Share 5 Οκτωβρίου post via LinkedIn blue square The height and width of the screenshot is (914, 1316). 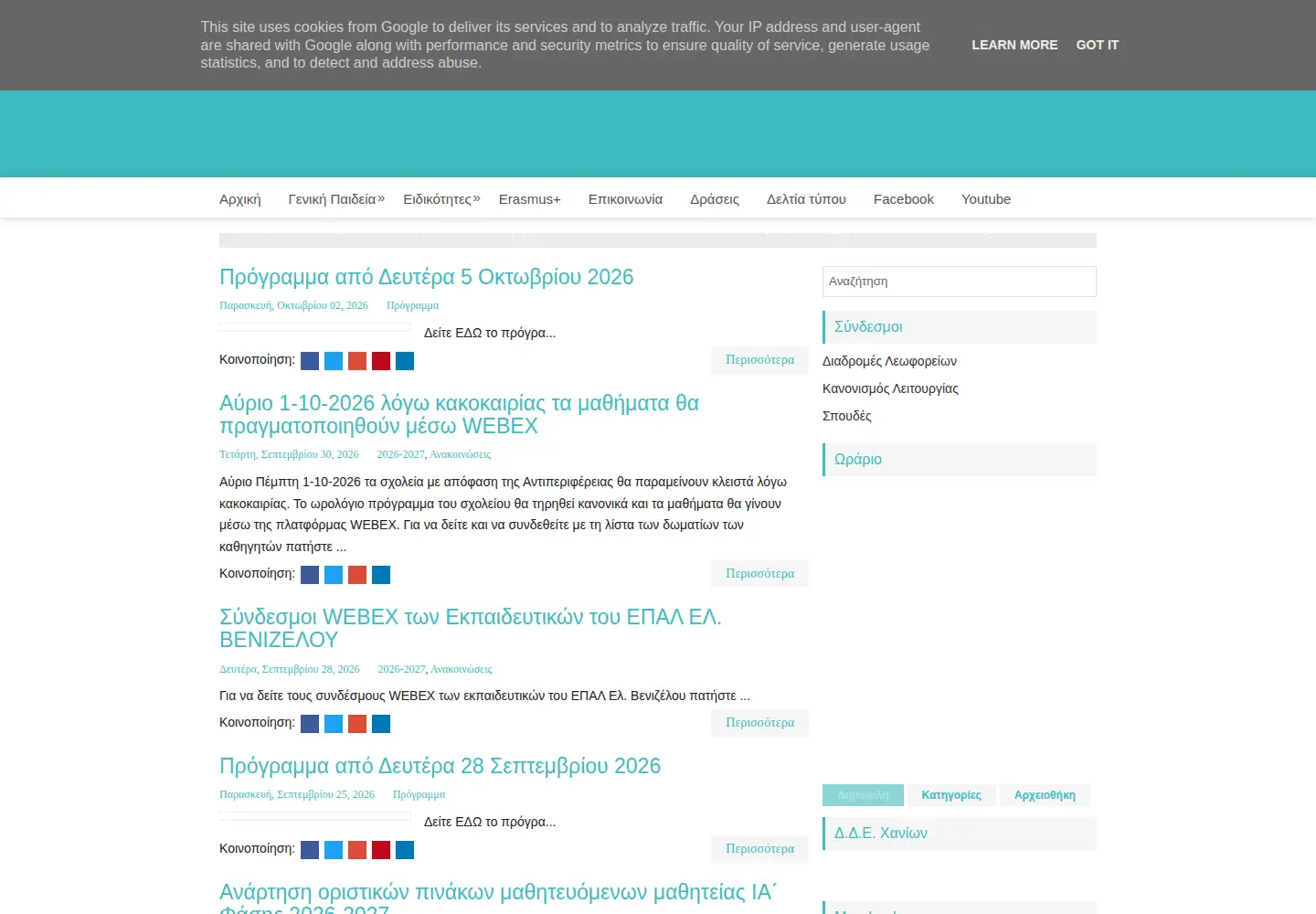click(405, 361)
